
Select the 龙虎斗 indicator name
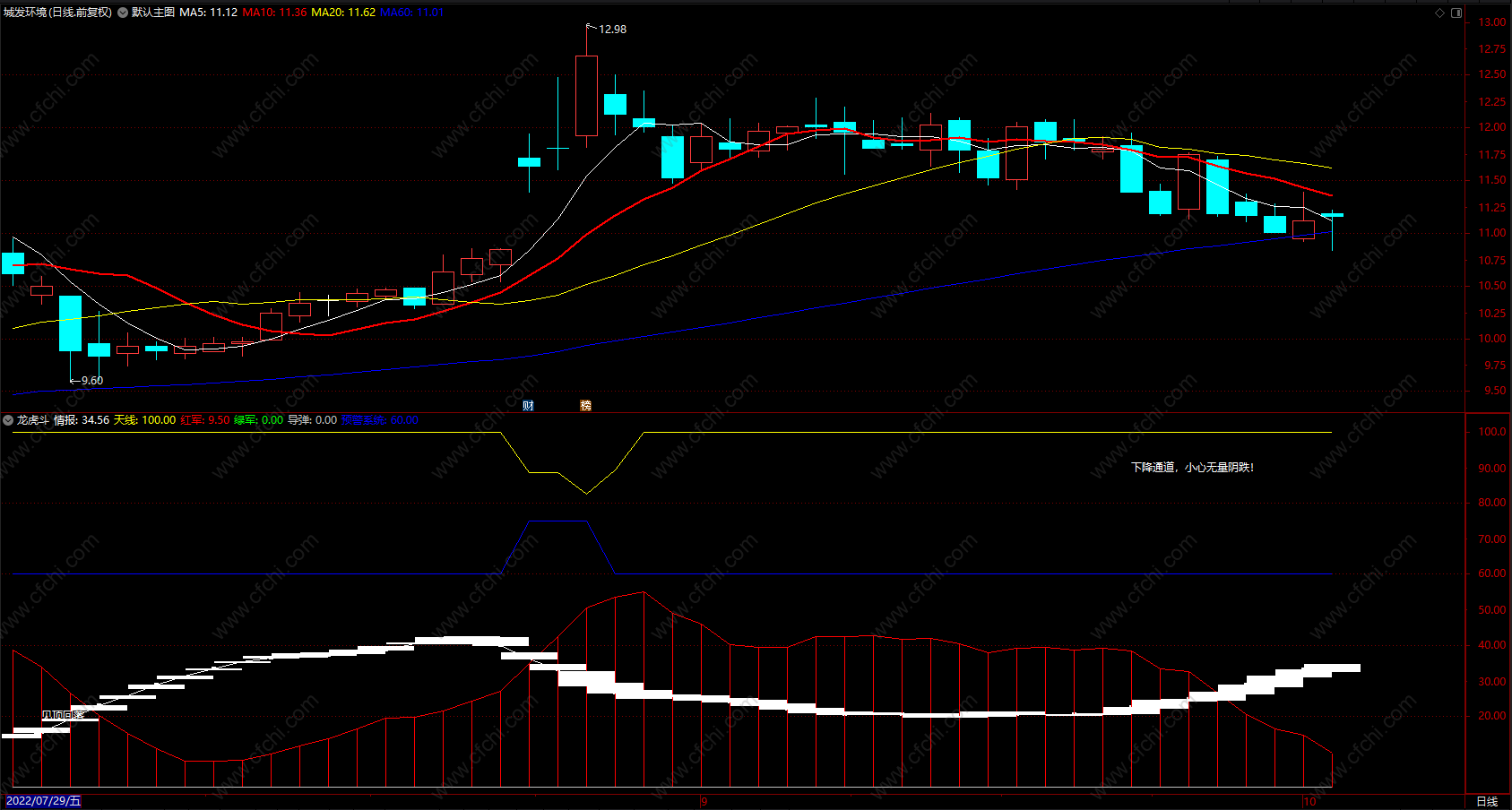[x=33, y=420]
